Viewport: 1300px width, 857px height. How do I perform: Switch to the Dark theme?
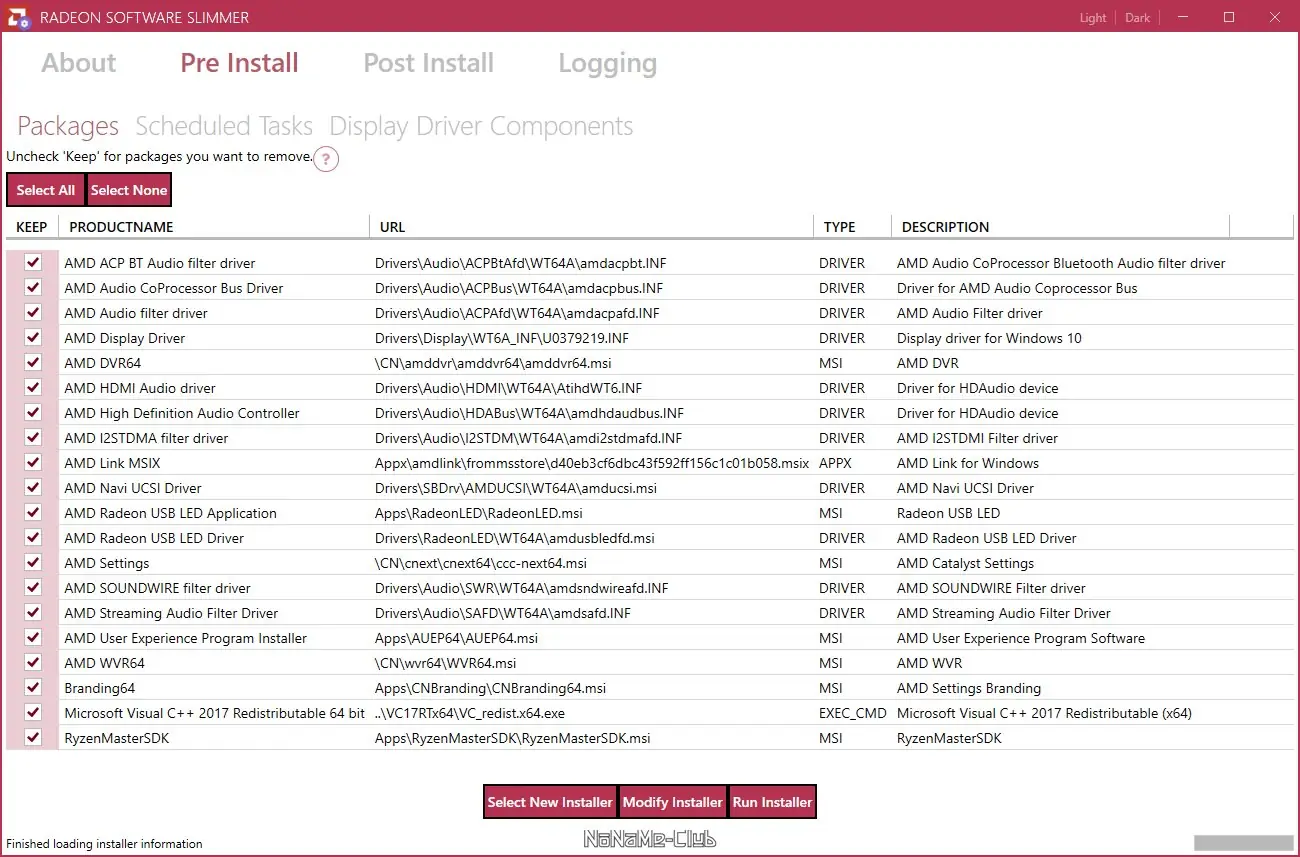(1138, 18)
